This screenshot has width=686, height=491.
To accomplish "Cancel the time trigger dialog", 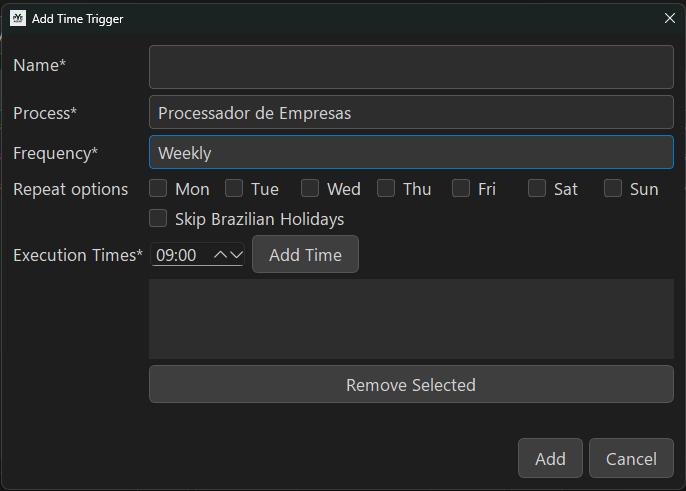I will [x=631, y=459].
